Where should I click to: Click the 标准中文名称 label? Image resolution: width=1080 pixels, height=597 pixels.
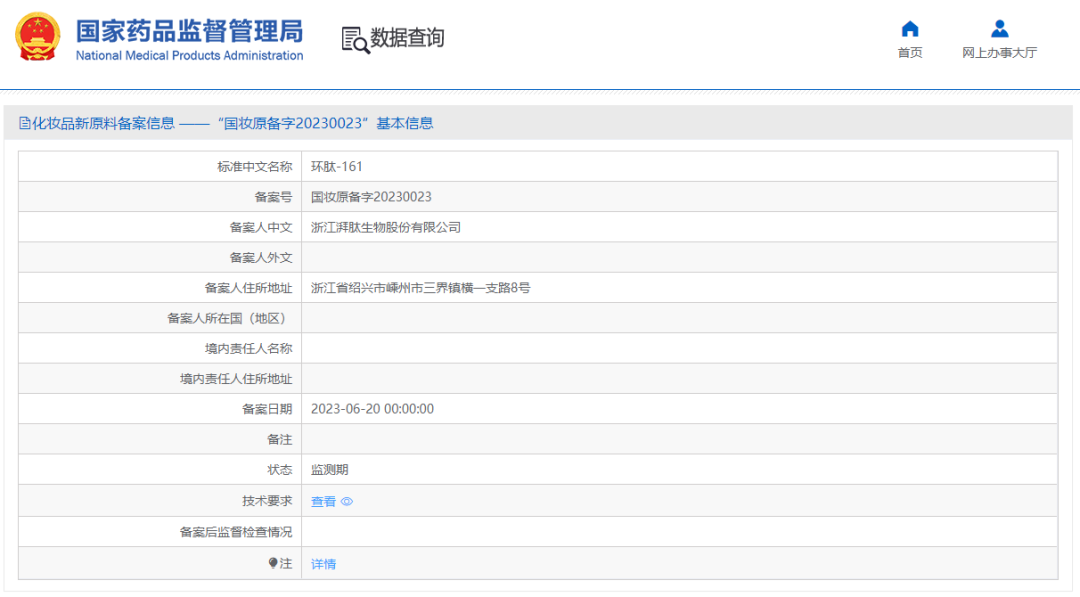(255, 167)
